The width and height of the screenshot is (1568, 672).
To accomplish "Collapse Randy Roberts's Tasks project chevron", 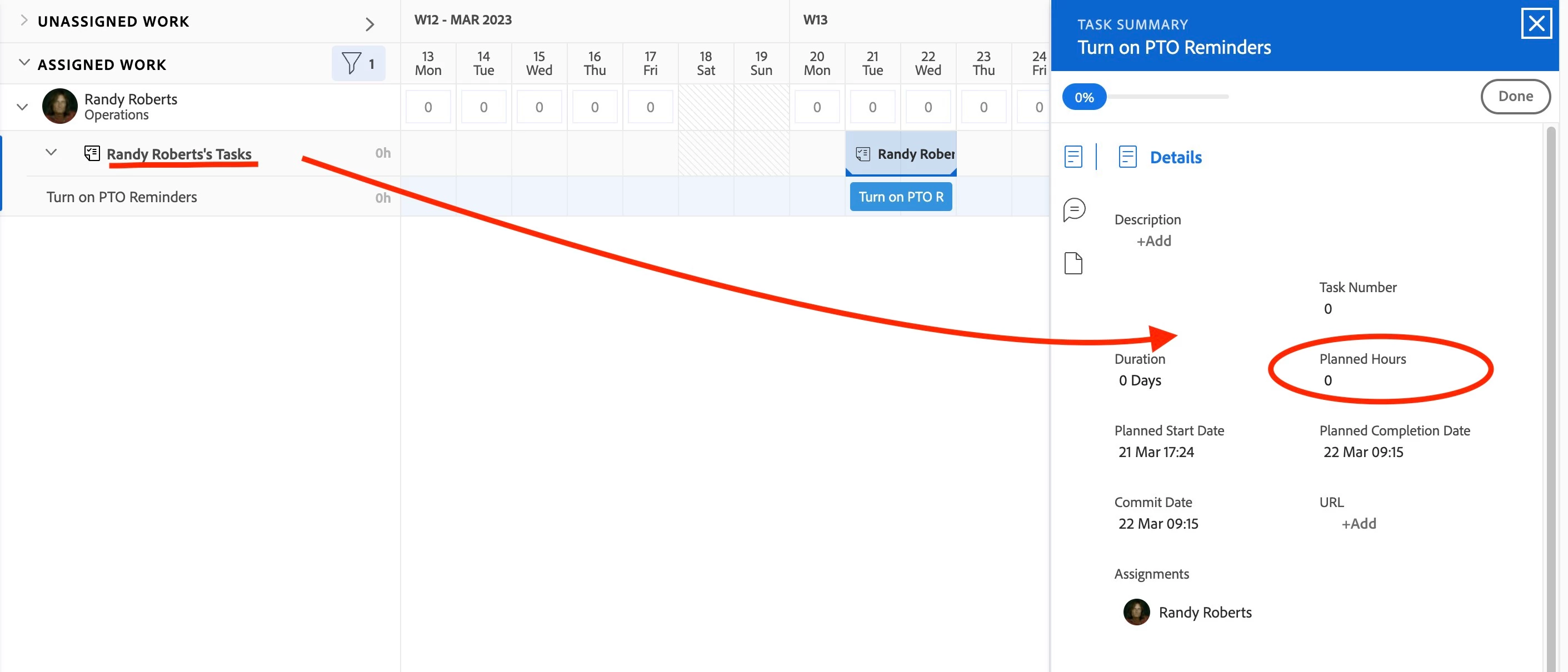I will (51, 153).
